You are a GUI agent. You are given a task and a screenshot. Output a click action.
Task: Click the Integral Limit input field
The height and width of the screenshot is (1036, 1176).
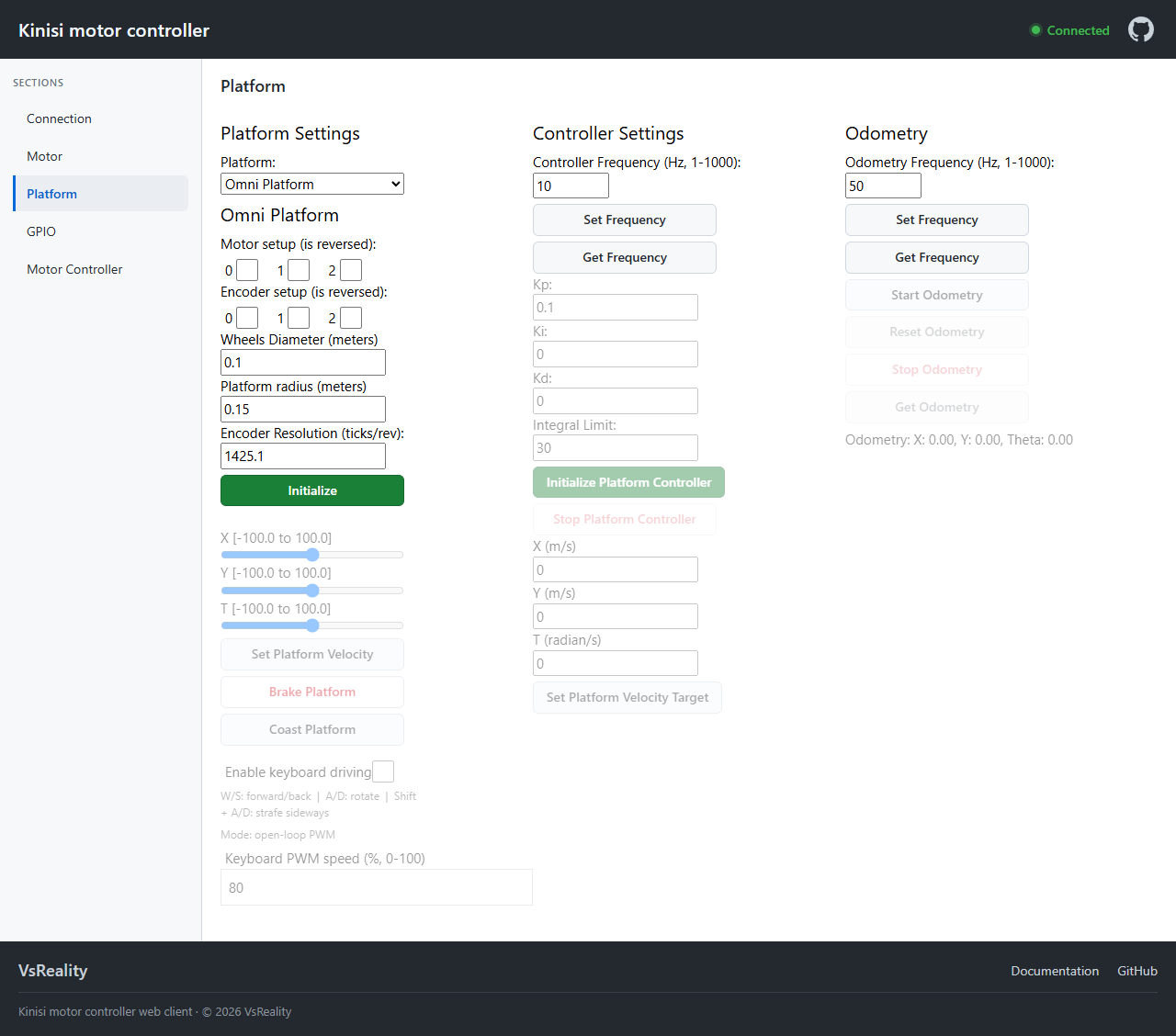pos(616,448)
